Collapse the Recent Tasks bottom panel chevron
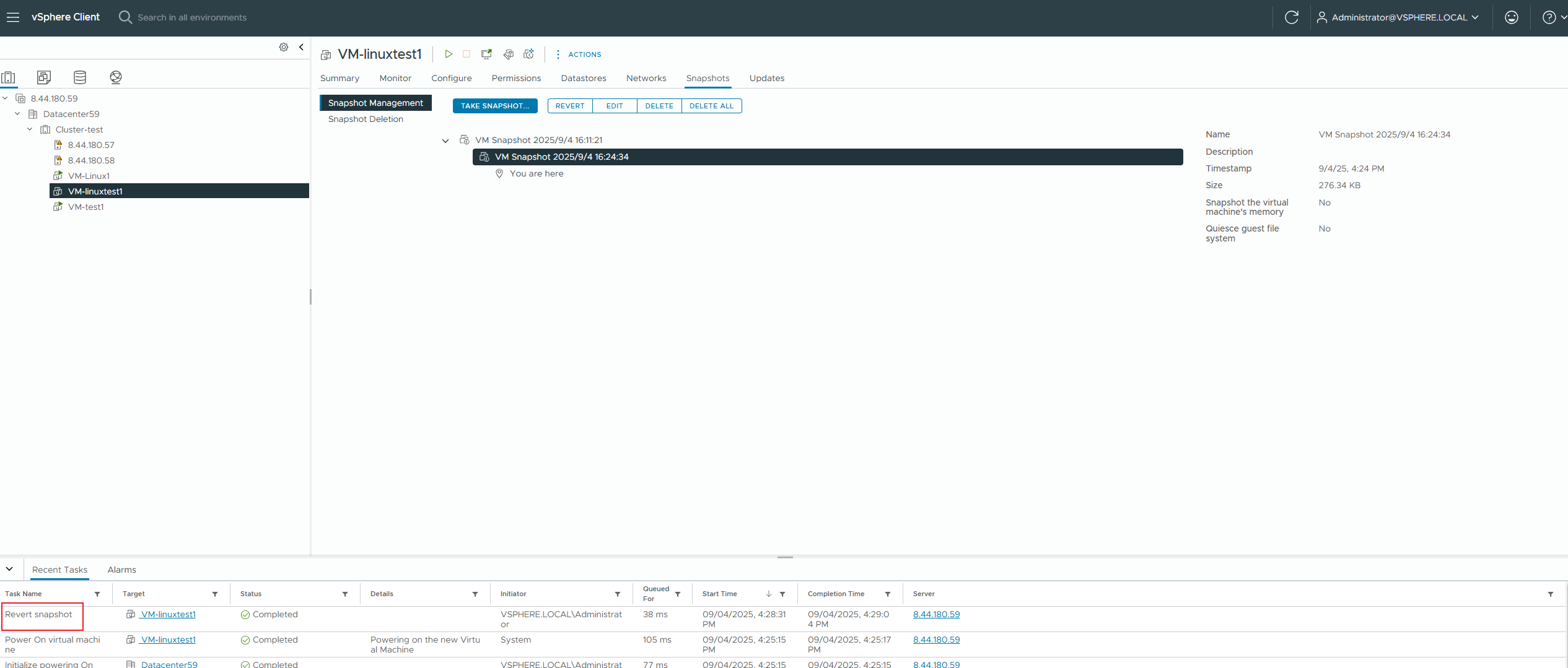This screenshot has height=668, width=1568. pos(9,569)
